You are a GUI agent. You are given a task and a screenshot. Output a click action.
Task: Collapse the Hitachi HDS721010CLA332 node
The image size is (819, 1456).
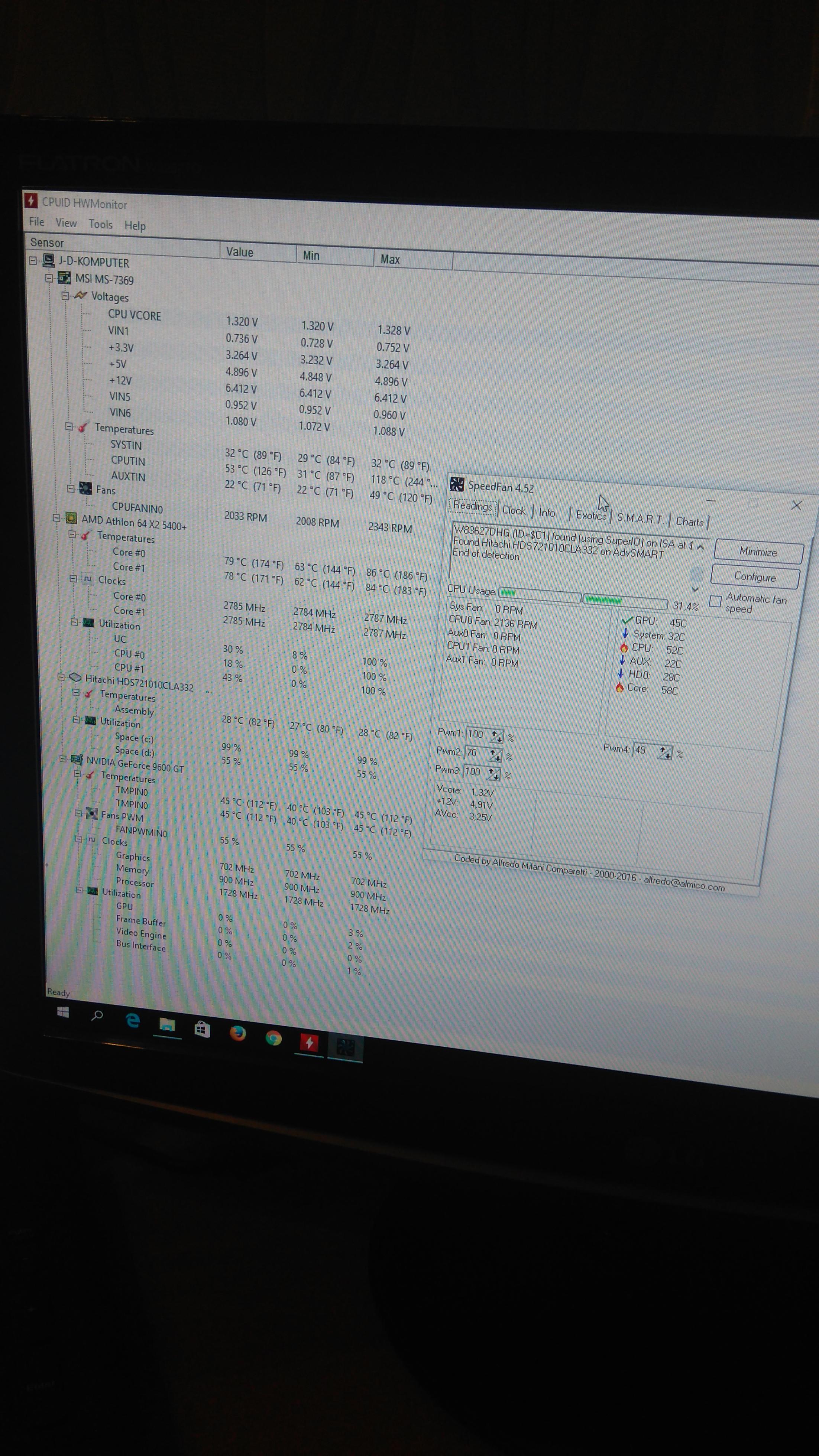point(61,677)
